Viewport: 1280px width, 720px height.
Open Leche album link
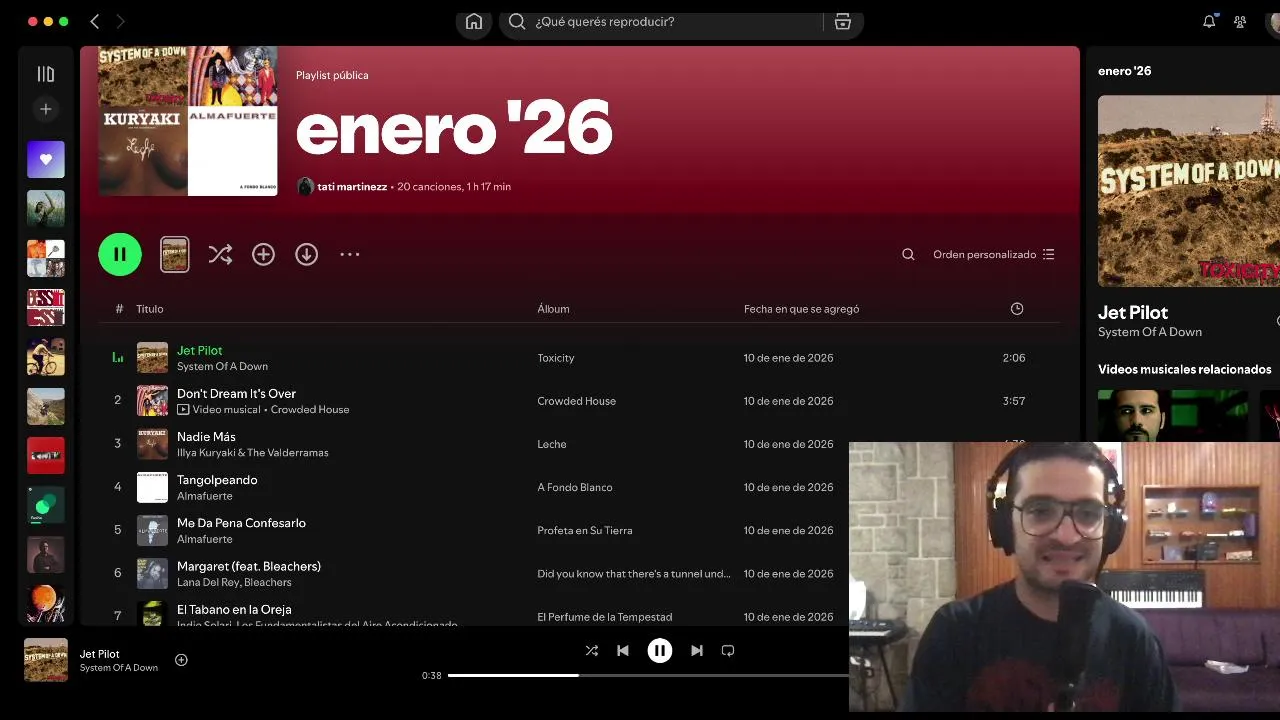(552, 444)
